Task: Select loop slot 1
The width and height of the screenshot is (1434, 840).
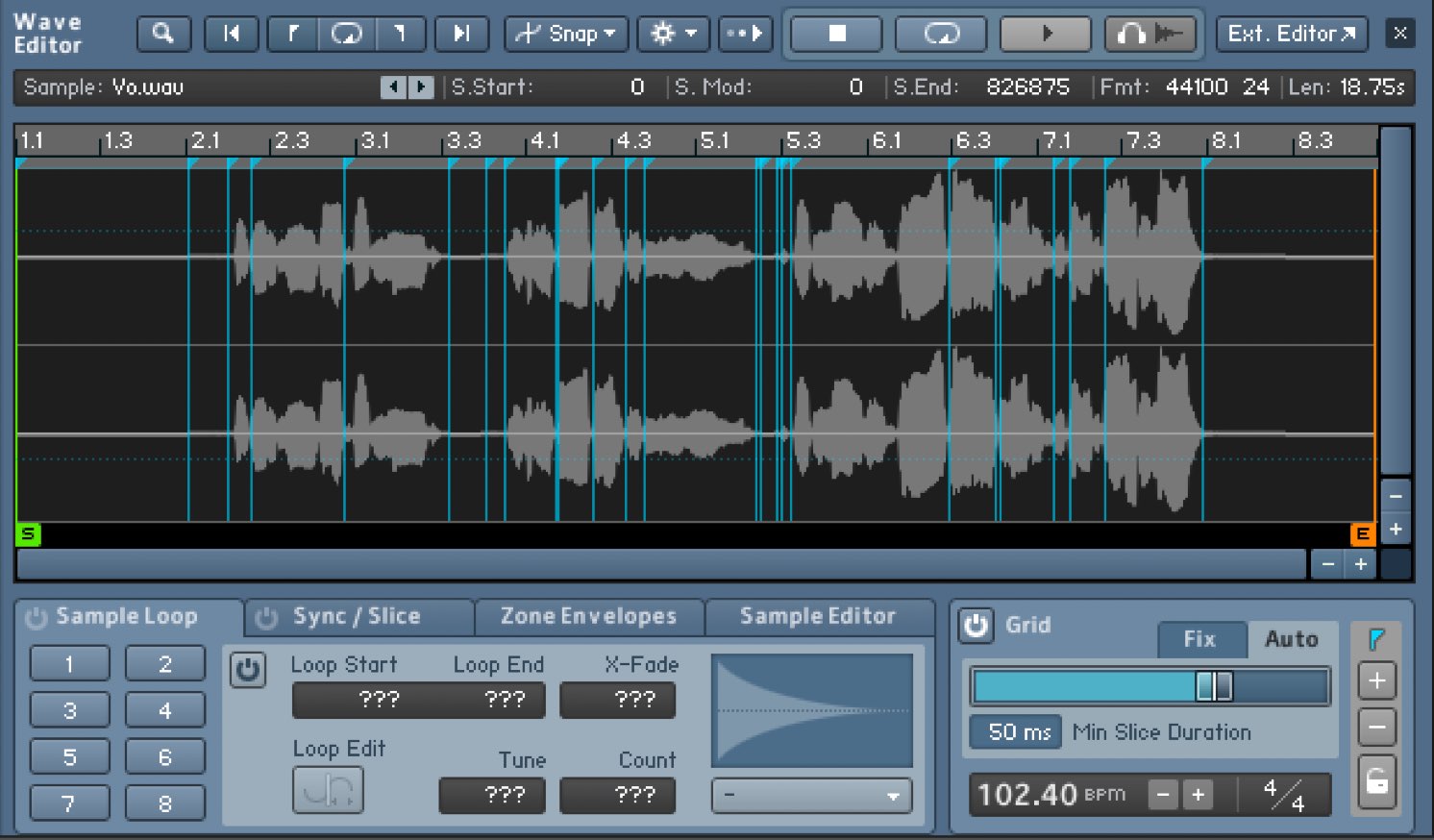Action: click(69, 664)
